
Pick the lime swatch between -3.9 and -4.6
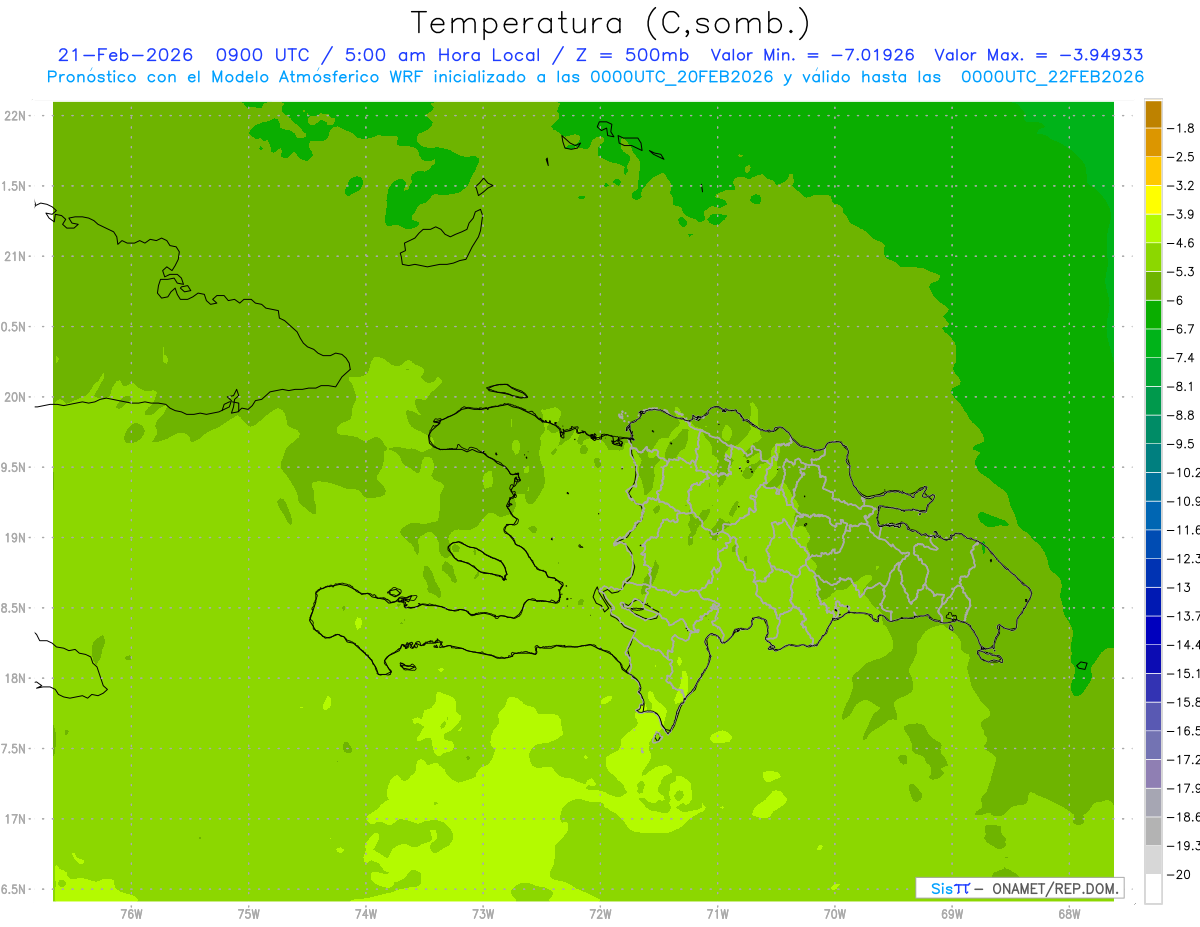point(1153,229)
